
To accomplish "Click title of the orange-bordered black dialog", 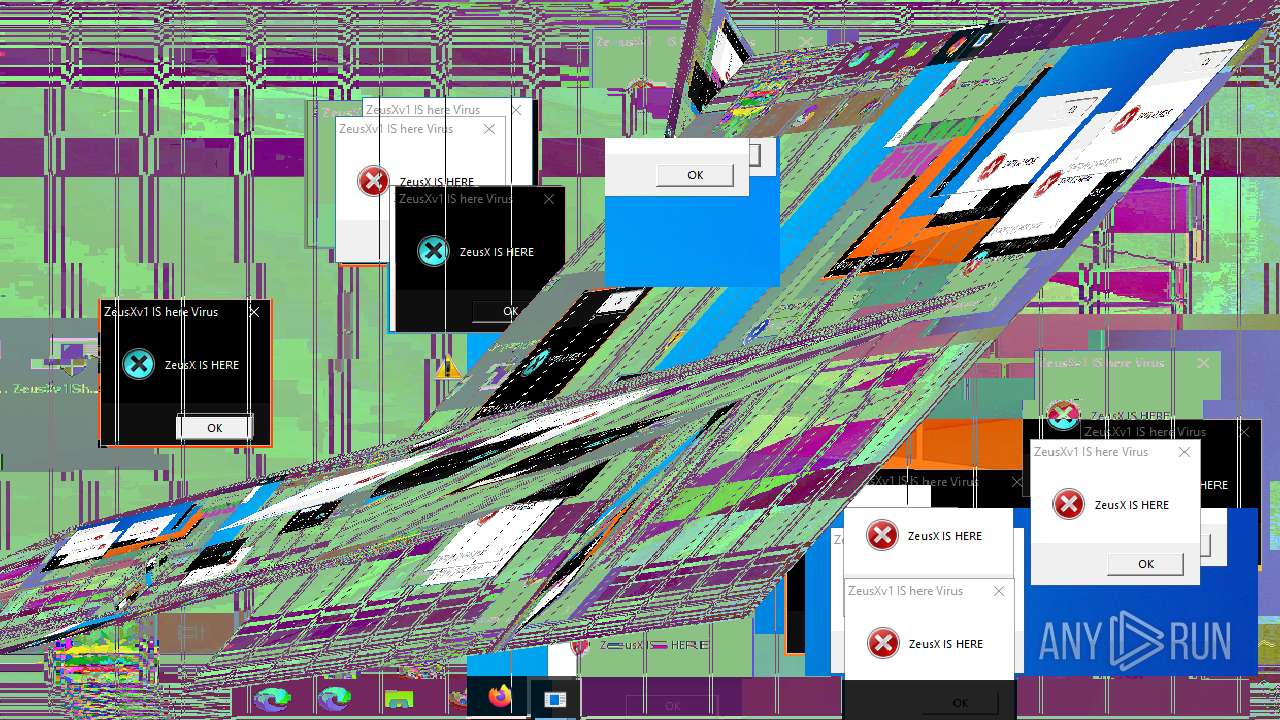I will [x=161, y=312].
